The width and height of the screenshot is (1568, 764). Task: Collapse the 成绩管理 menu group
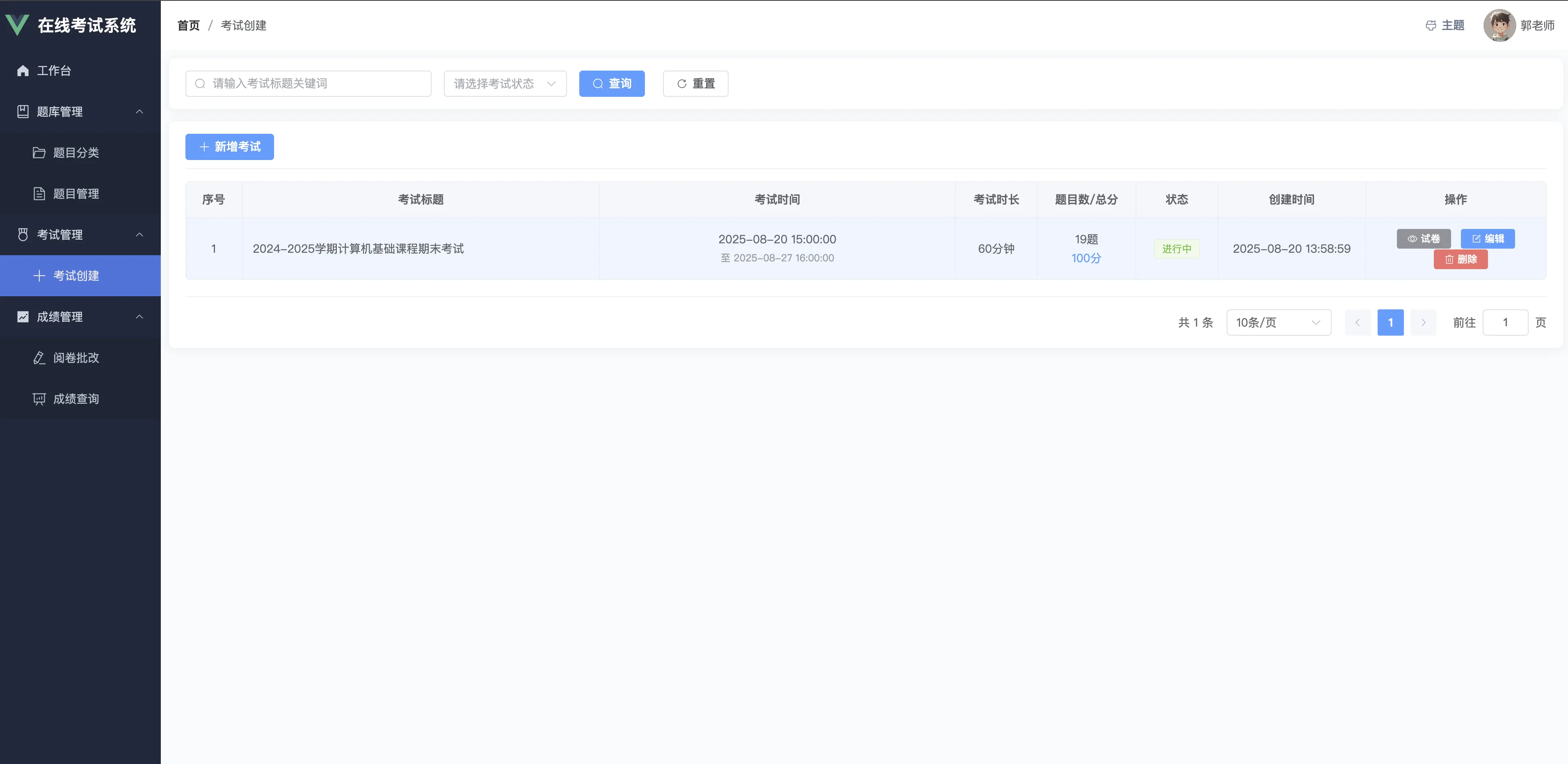tap(139, 317)
